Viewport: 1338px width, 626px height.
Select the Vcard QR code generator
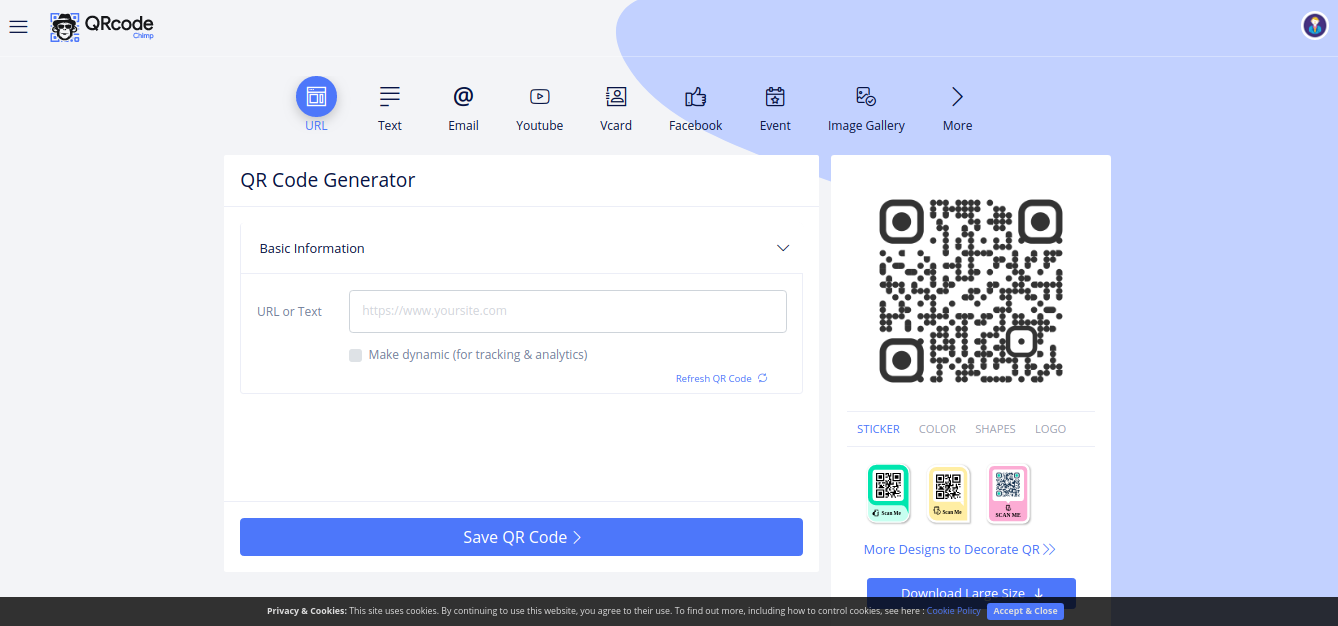[x=615, y=97]
